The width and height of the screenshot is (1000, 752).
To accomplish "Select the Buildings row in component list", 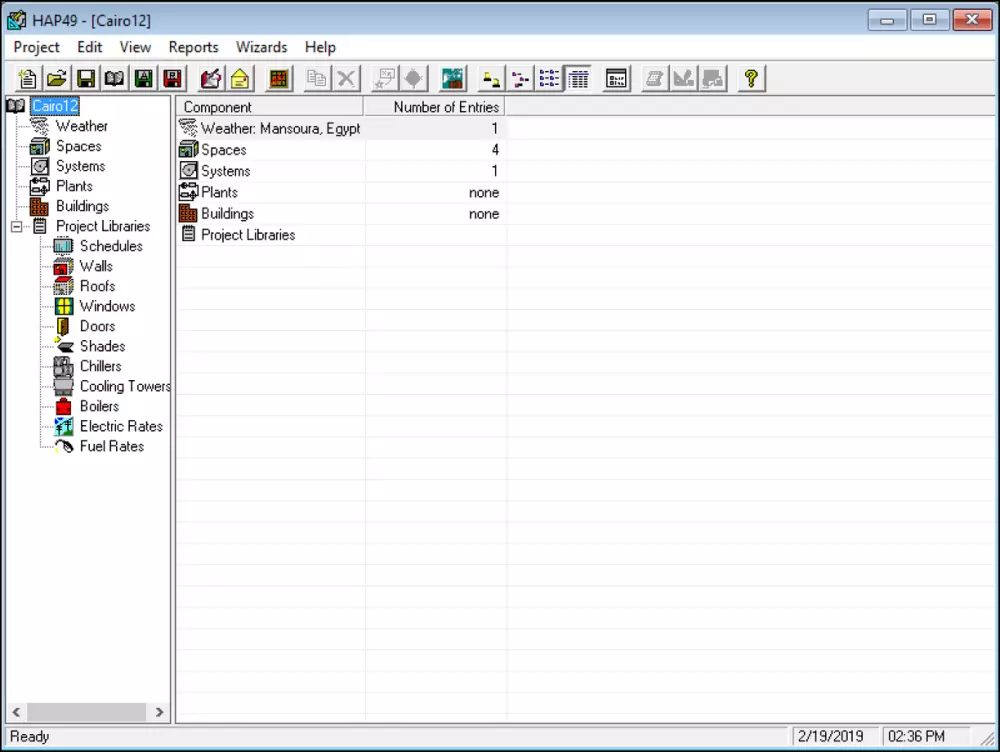I will pyautogui.click(x=341, y=214).
